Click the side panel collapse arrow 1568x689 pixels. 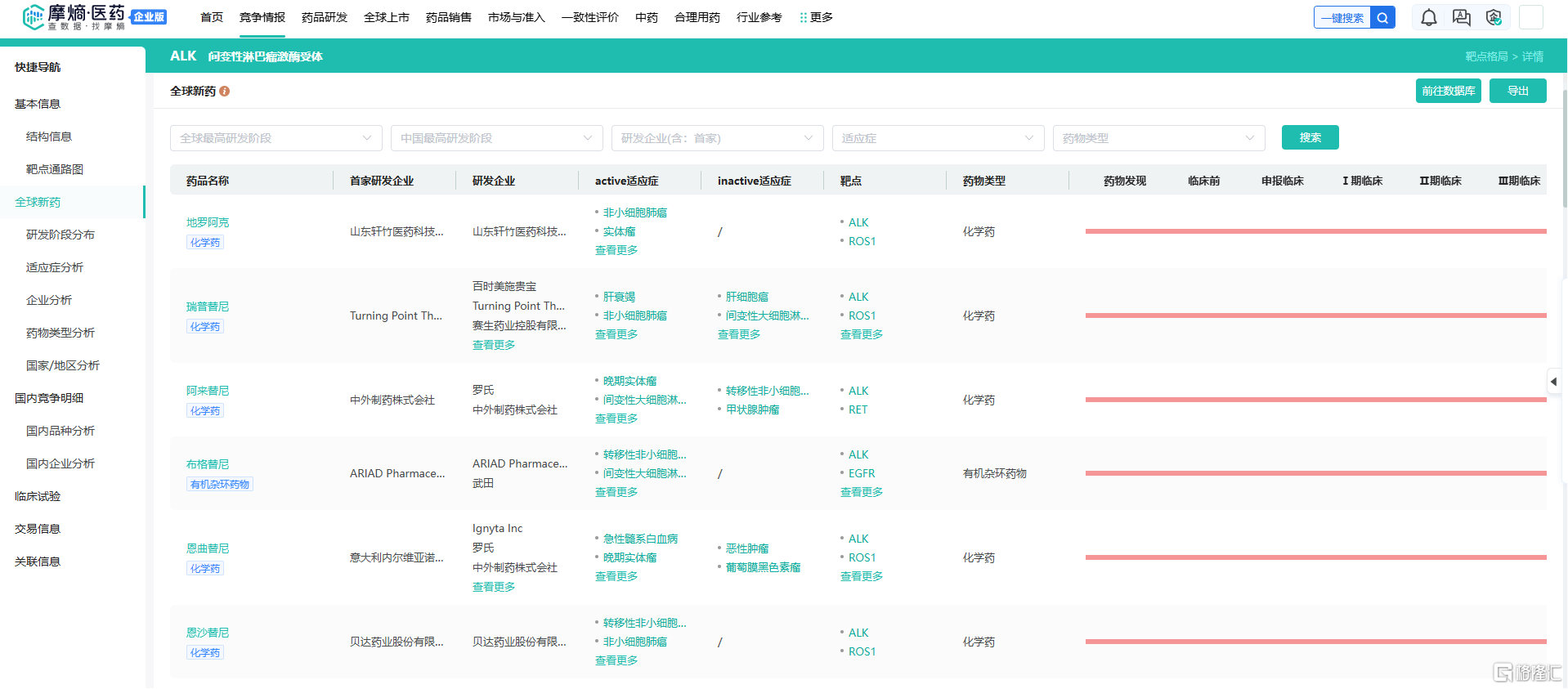pyautogui.click(x=1553, y=381)
